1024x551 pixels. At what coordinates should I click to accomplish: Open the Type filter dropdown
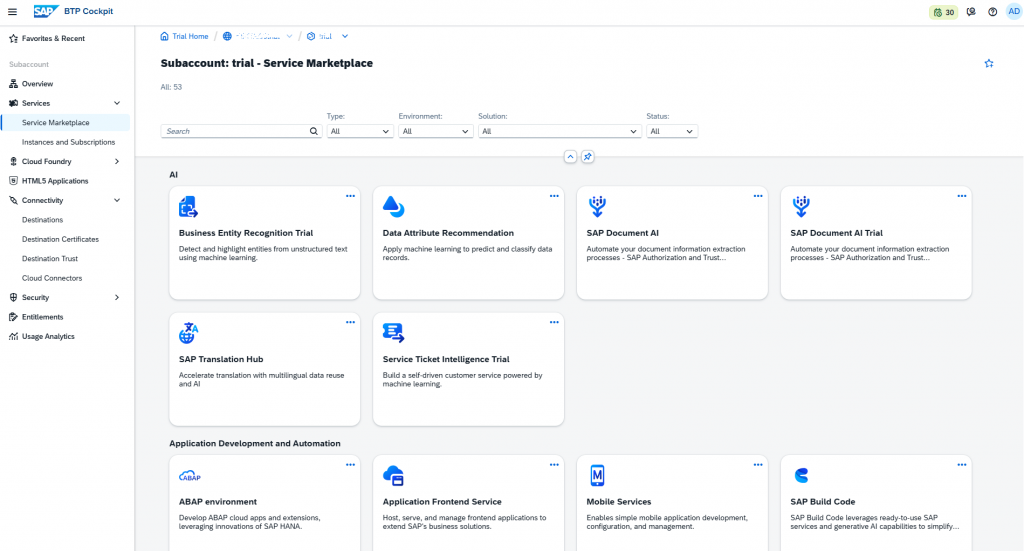click(x=360, y=131)
